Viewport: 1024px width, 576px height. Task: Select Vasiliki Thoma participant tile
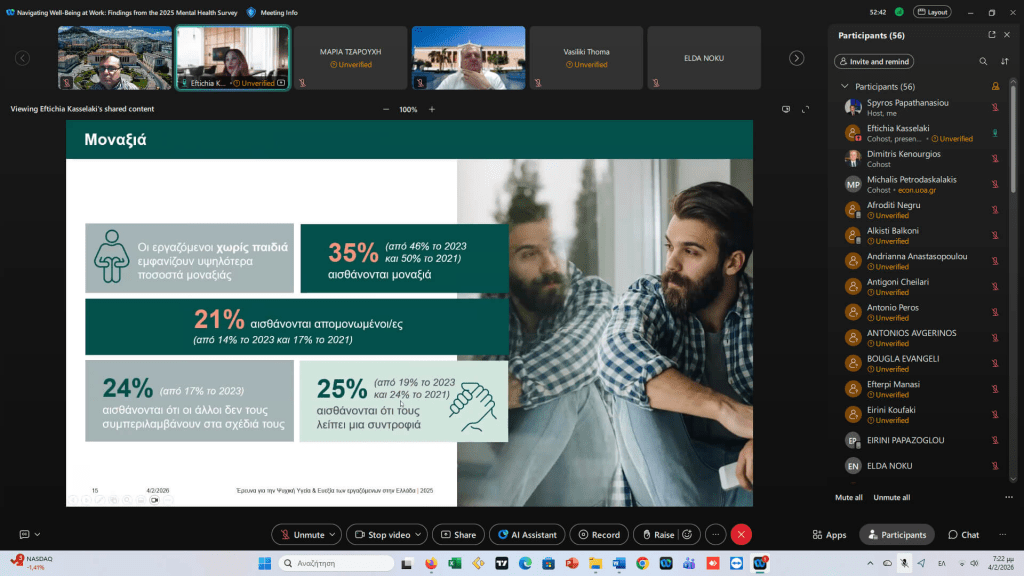point(586,57)
